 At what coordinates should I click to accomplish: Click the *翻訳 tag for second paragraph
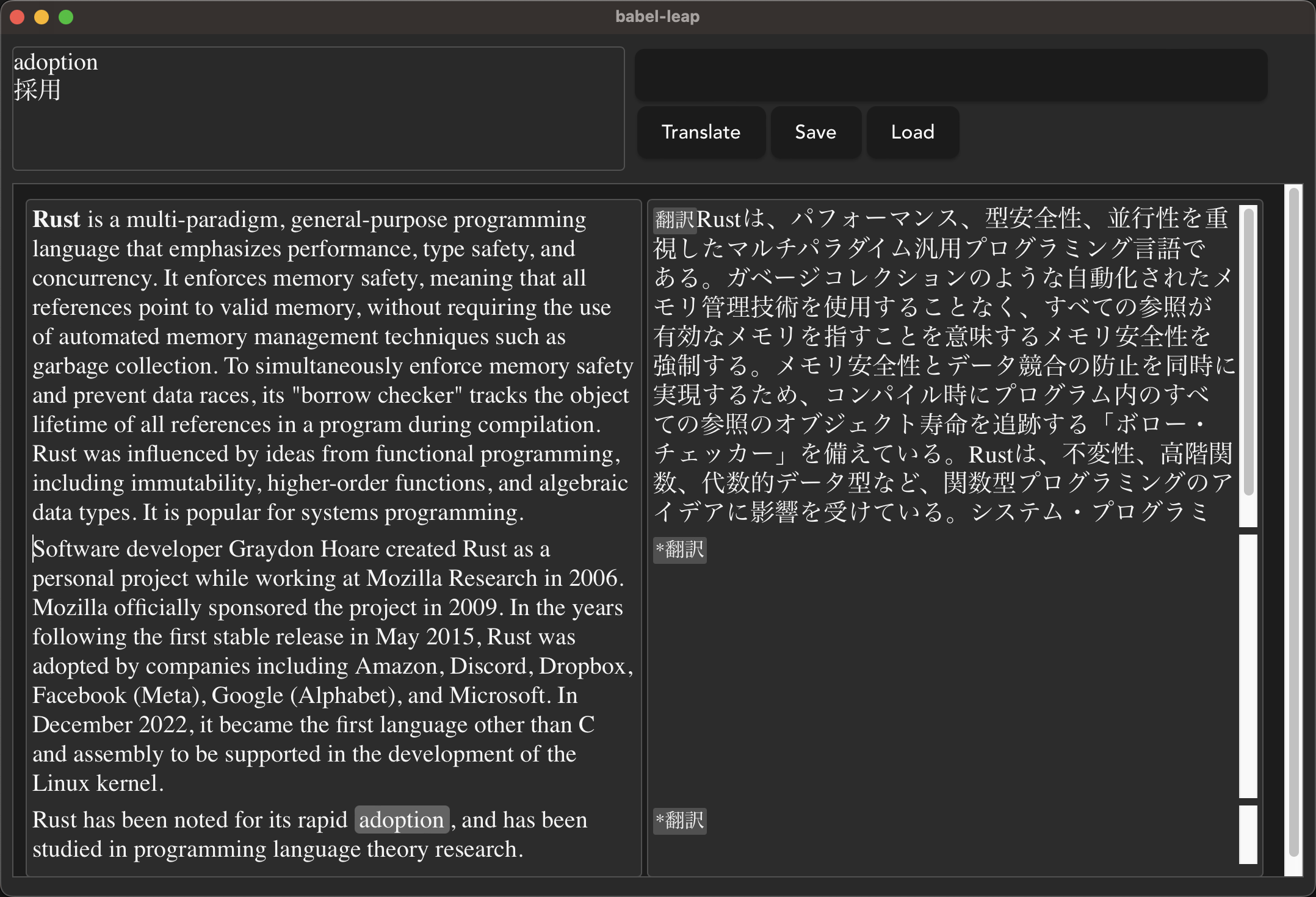[x=679, y=550]
